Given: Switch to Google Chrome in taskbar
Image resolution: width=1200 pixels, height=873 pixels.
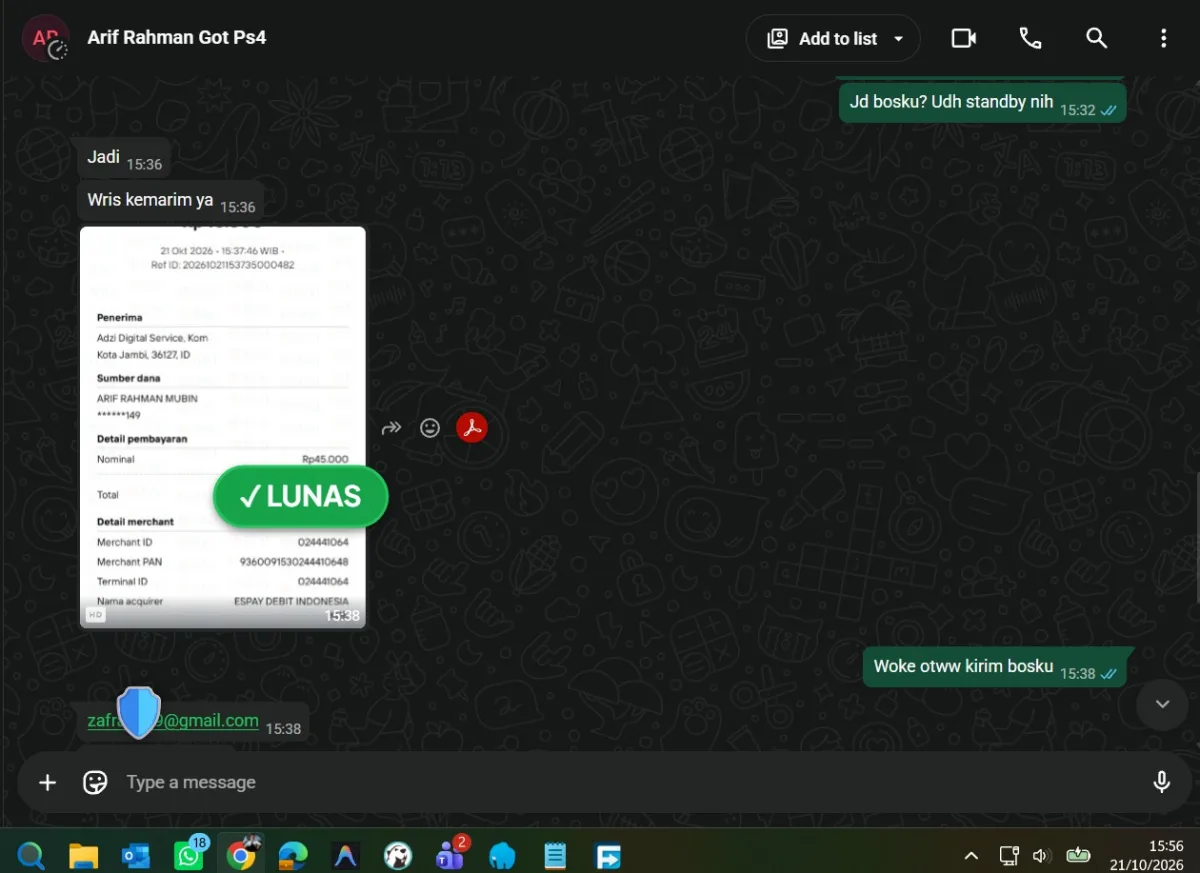Looking at the screenshot, I should [241, 855].
